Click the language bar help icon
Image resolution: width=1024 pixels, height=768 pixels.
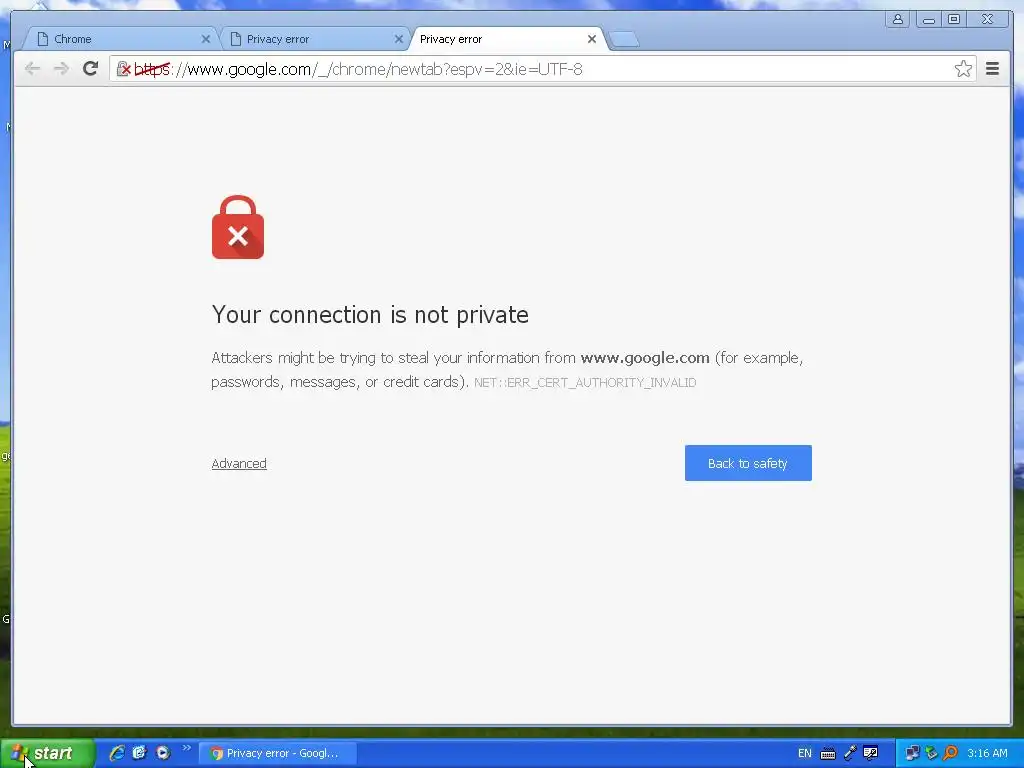pyautogui.click(x=871, y=753)
